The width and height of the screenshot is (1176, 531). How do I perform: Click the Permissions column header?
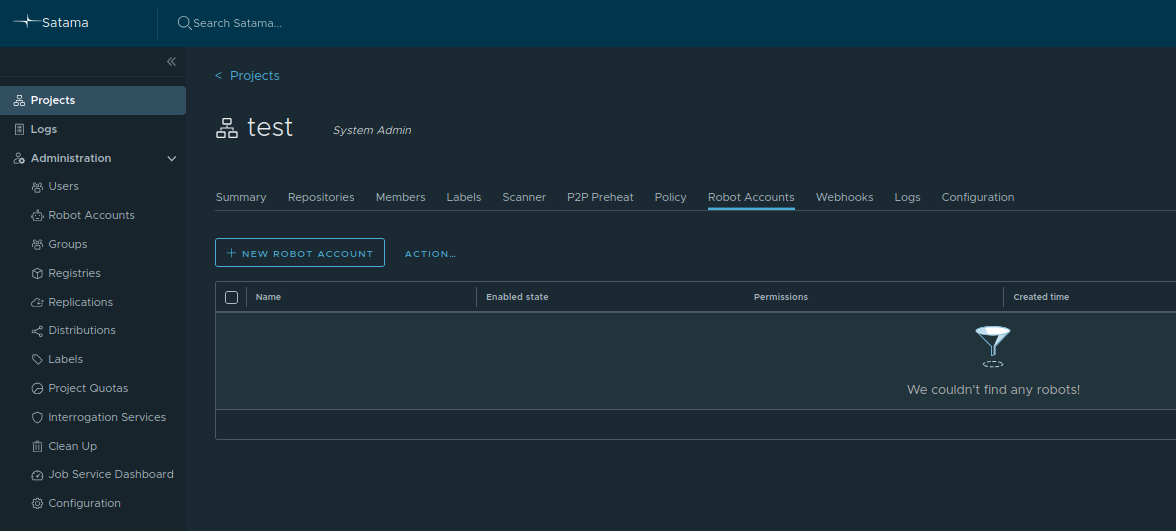781,297
